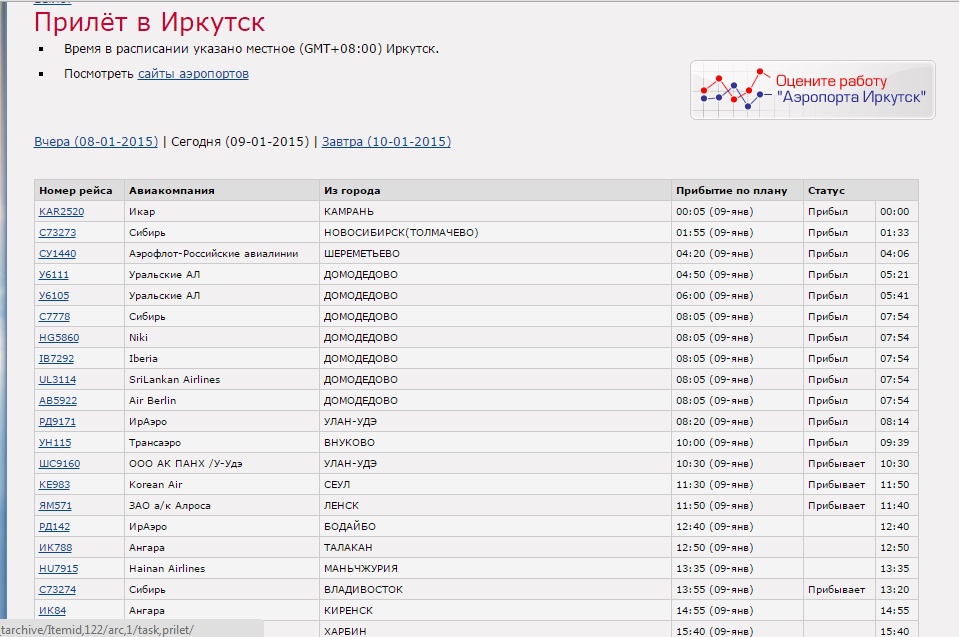
Task: View SriLankan flight UL3114
Action: pyautogui.click(x=57, y=380)
